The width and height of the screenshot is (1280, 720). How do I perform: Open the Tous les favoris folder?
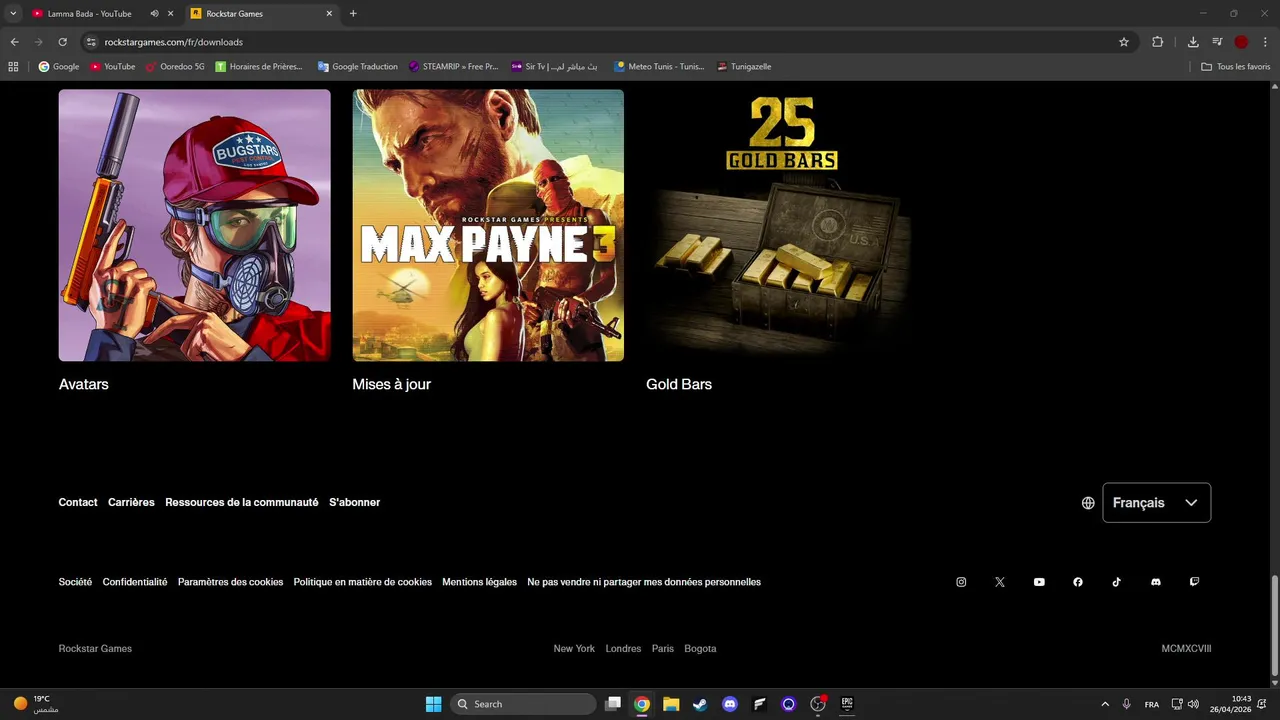[x=1236, y=67]
